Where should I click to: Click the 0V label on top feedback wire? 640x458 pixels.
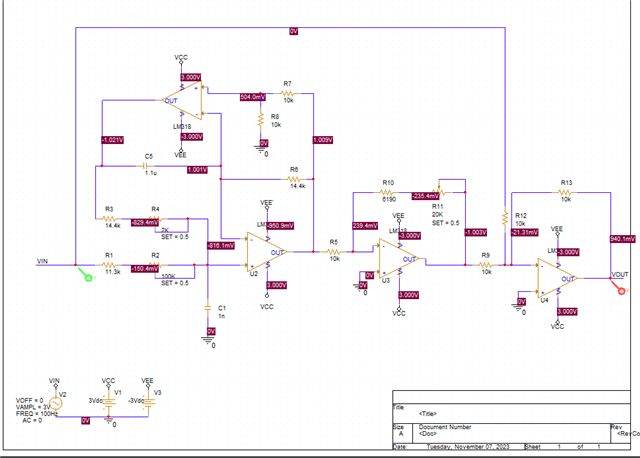tap(293, 31)
